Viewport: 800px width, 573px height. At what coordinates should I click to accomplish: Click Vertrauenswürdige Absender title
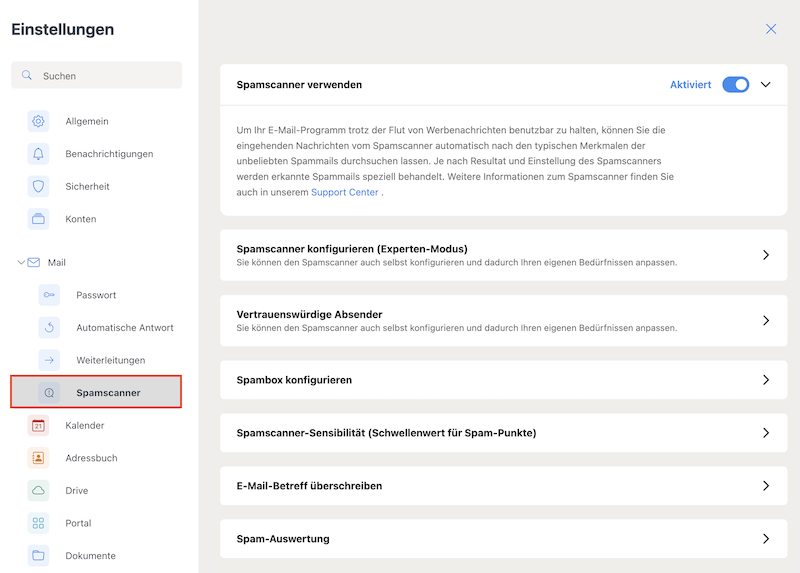point(309,314)
